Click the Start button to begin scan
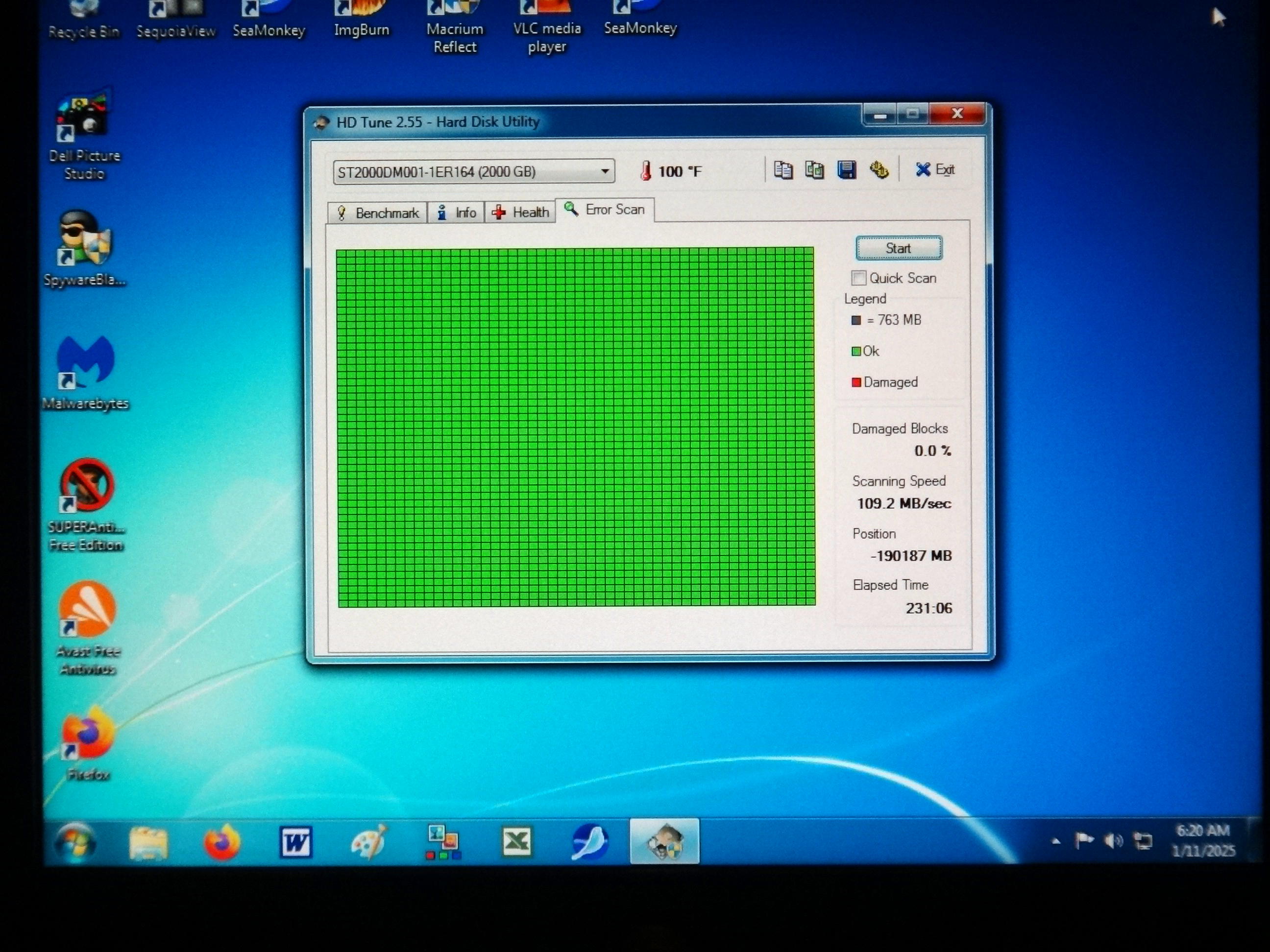Image resolution: width=1270 pixels, height=952 pixels. (x=899, y=248)
